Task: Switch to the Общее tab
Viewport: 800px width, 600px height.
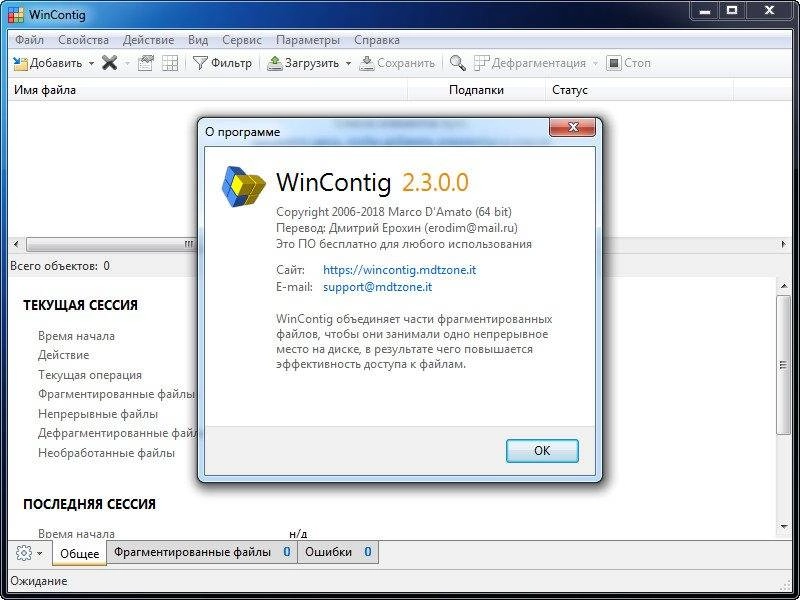Action: [x=79, y=554]
